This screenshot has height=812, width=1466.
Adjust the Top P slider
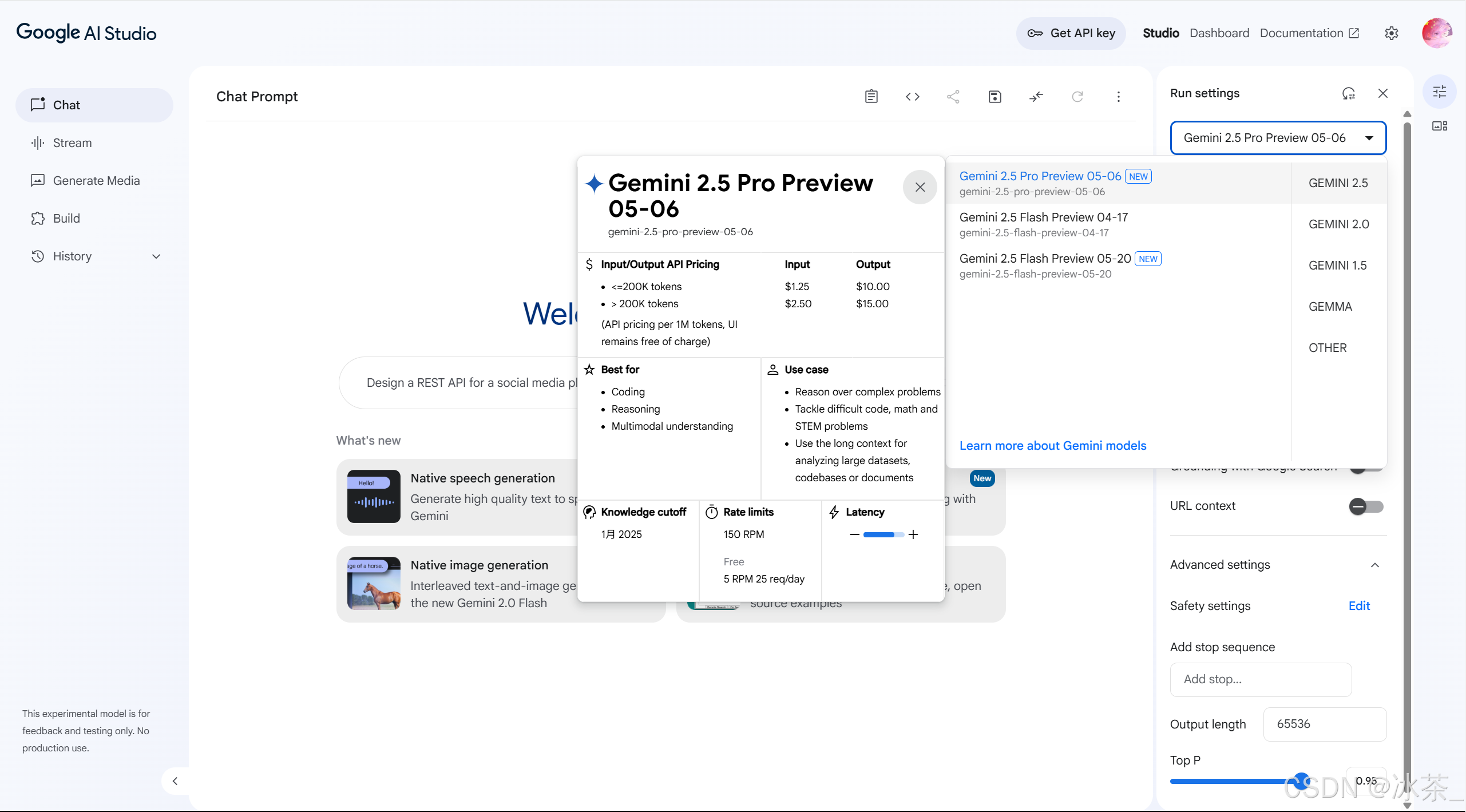pyautogui.click(x=1302, y=781)
